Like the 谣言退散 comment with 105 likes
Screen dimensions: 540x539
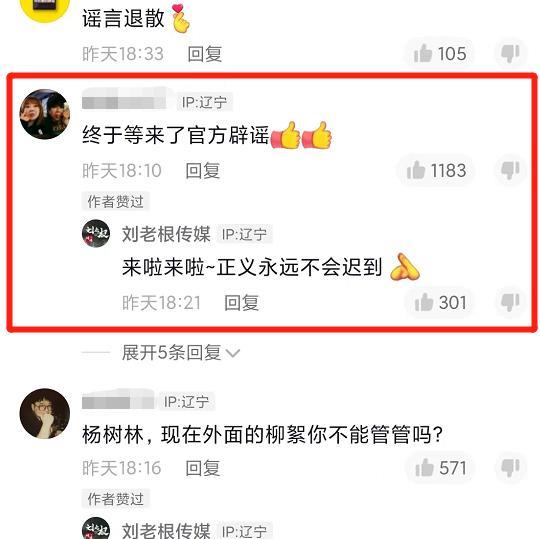click(x=439, y=53)
